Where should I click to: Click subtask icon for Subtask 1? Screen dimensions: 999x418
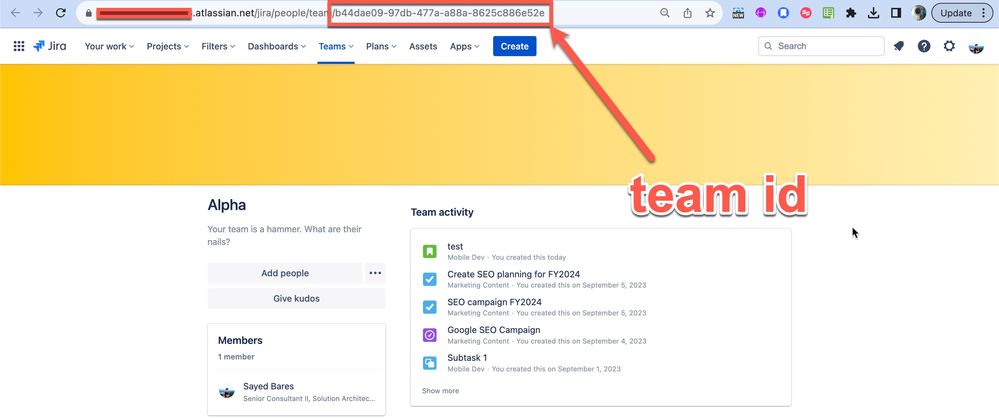(x=430, y=363)
